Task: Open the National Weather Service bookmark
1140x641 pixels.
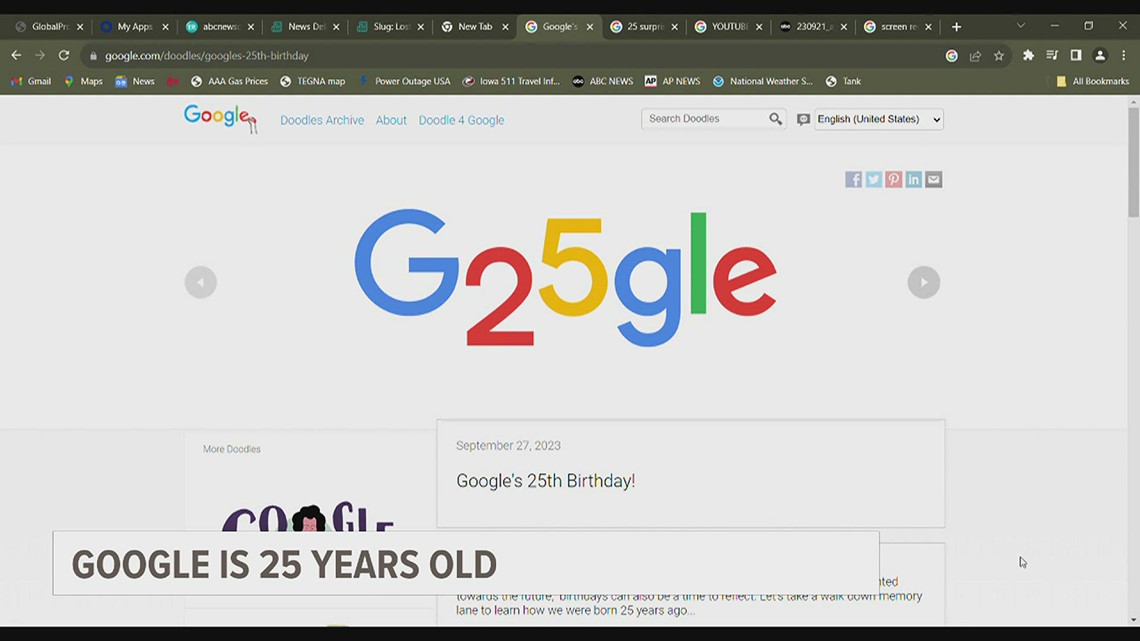Action: coord(762,81)
